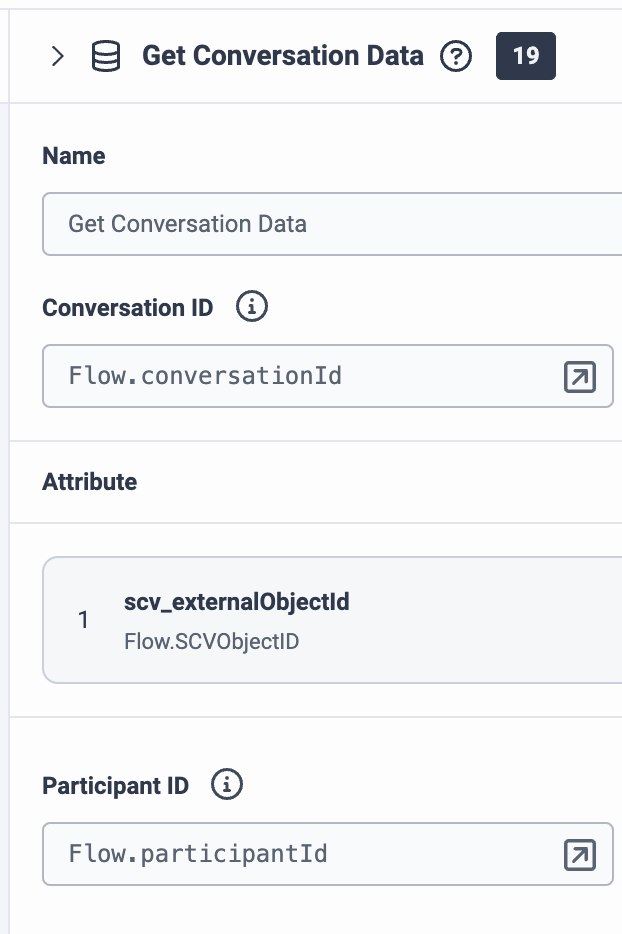This screenshot has width=622, height=934.
Task: Click into the Name input field
Action: tap(332, 224)
